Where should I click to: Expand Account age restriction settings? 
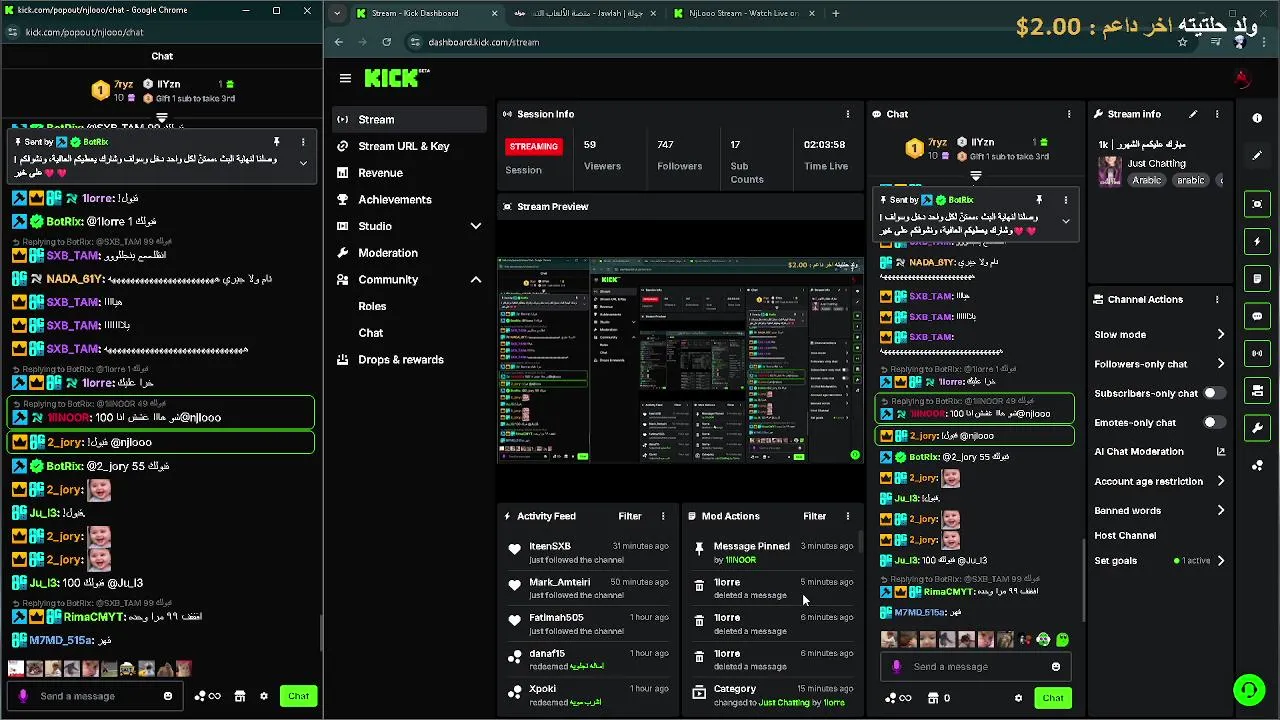(1220, 481)
